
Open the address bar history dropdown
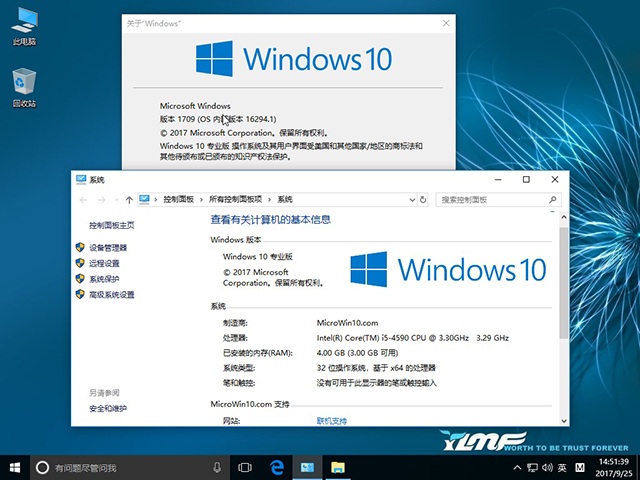(412, 200)
